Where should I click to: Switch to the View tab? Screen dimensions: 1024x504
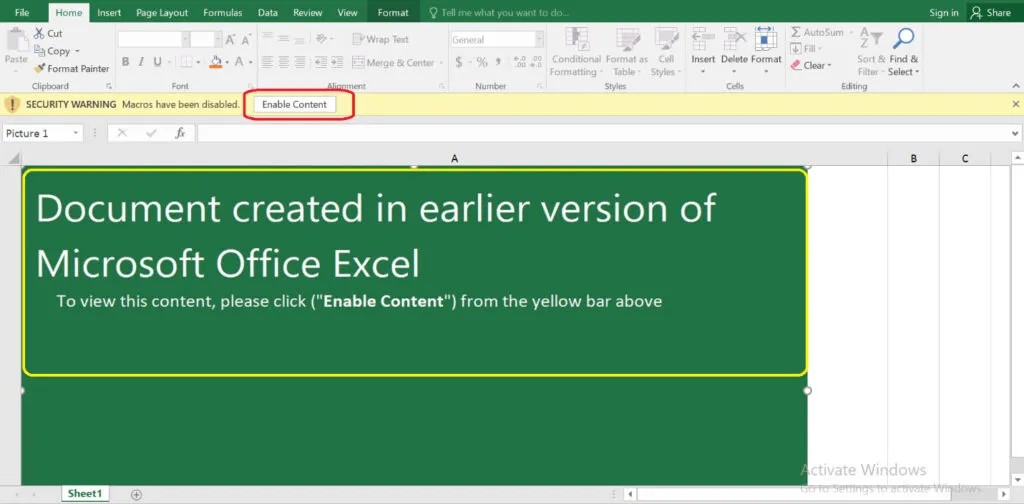(x=347, y=12)
